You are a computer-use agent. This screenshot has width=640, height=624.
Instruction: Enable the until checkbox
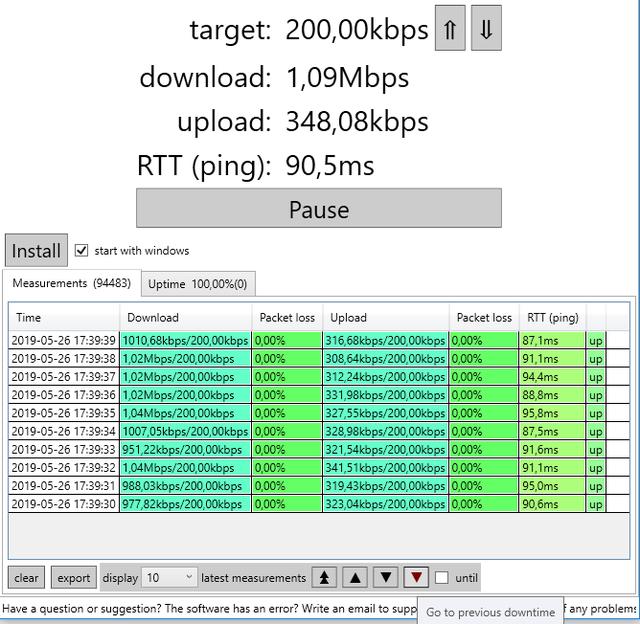point(442,578)
